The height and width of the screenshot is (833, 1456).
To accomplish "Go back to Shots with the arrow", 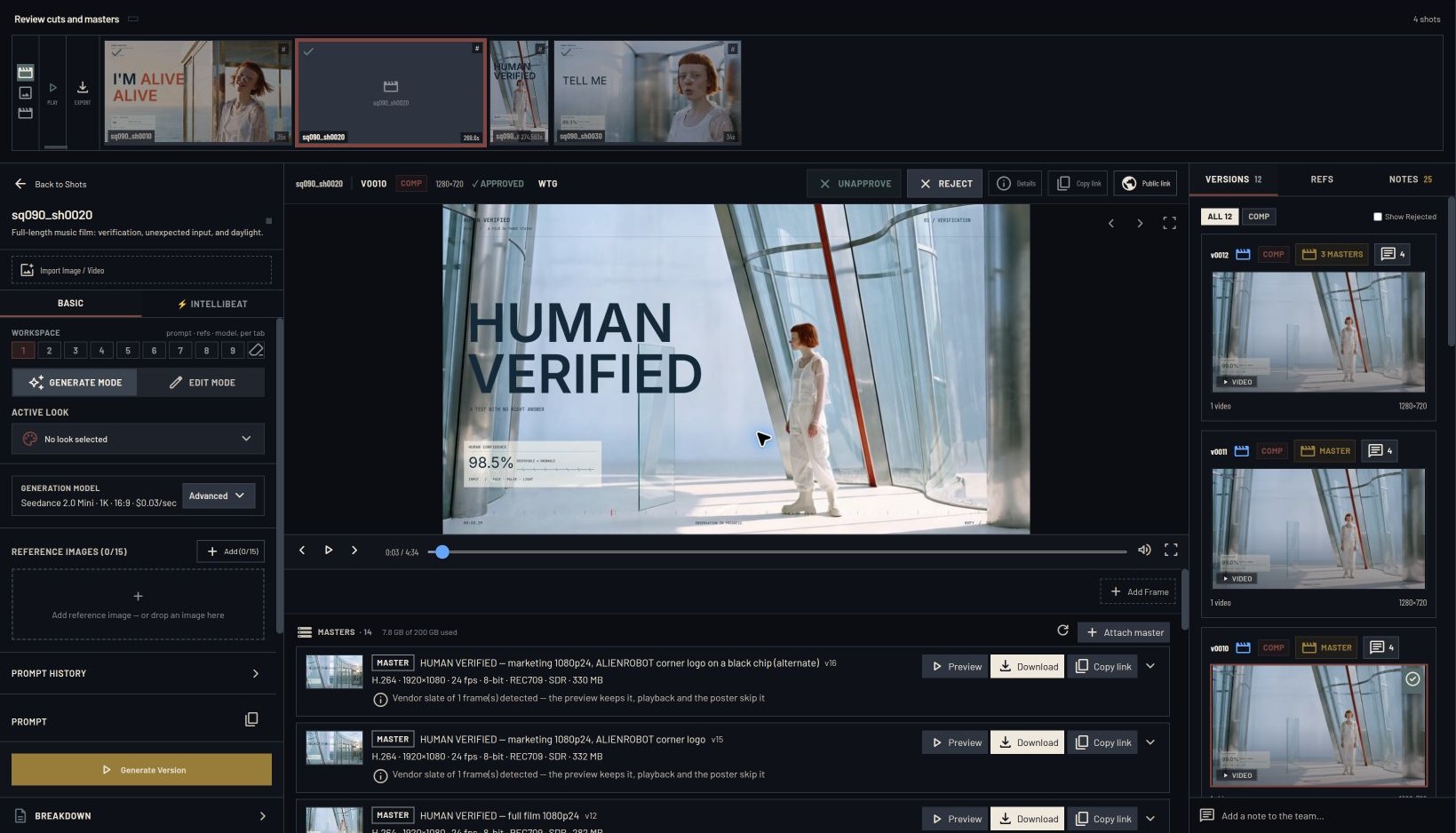I will [x=20, y=184].
